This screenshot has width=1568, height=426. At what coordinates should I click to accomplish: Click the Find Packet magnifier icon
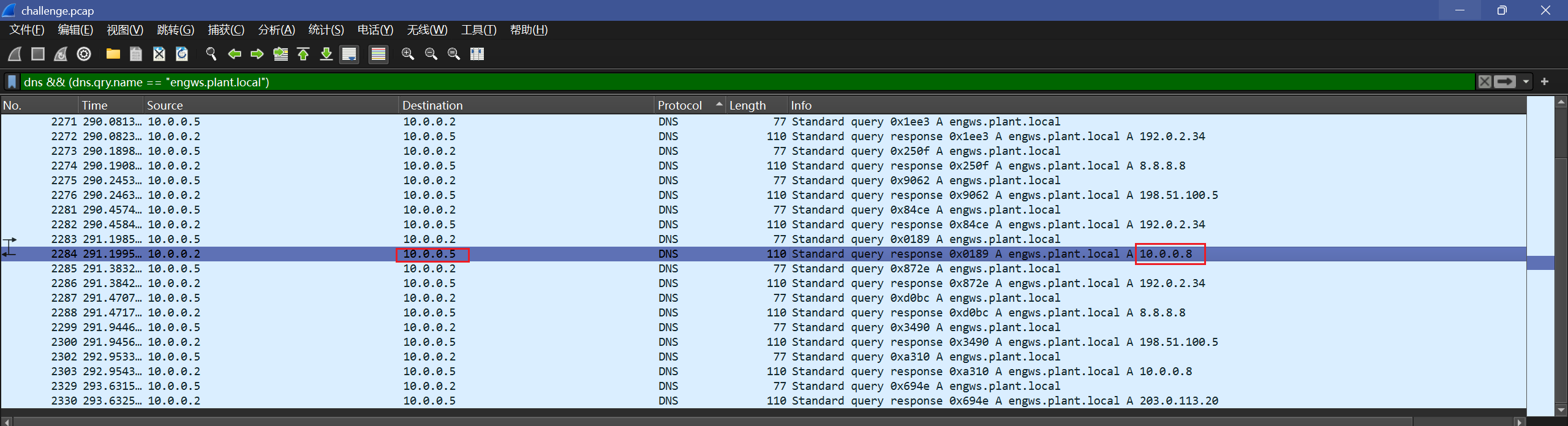click(211, 54)
